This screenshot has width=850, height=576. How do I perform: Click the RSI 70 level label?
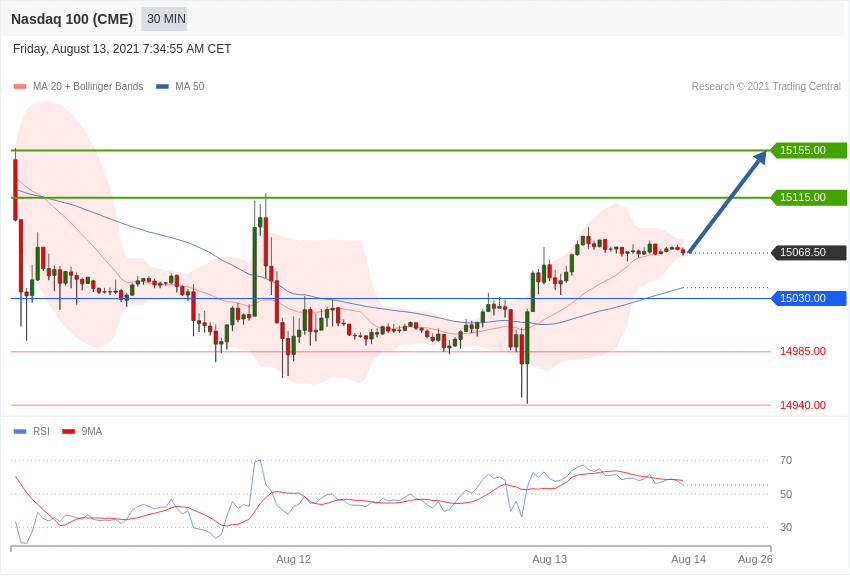[786, 460]
